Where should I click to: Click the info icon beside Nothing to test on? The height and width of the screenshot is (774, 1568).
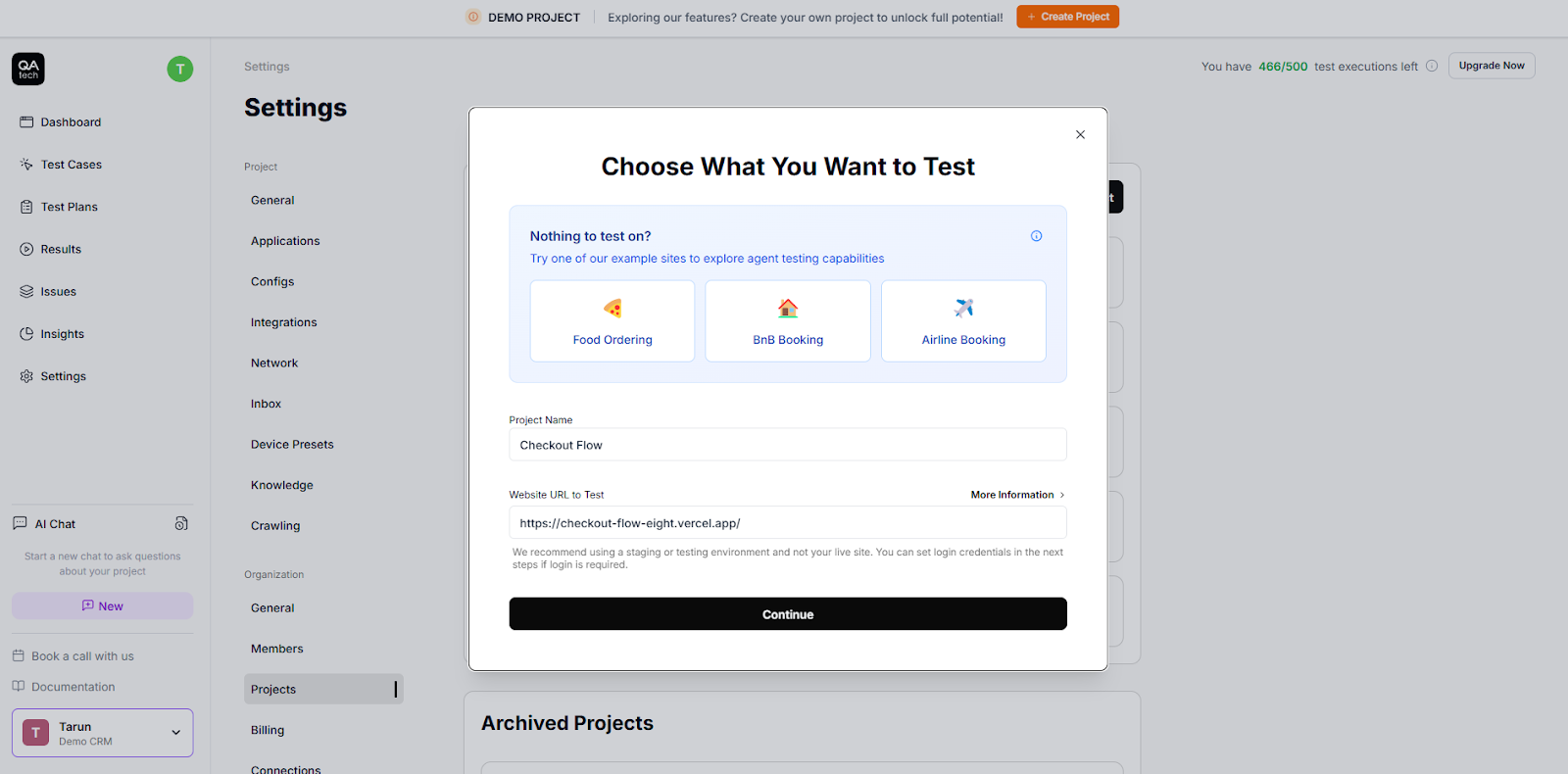[x=1036, y=236]
